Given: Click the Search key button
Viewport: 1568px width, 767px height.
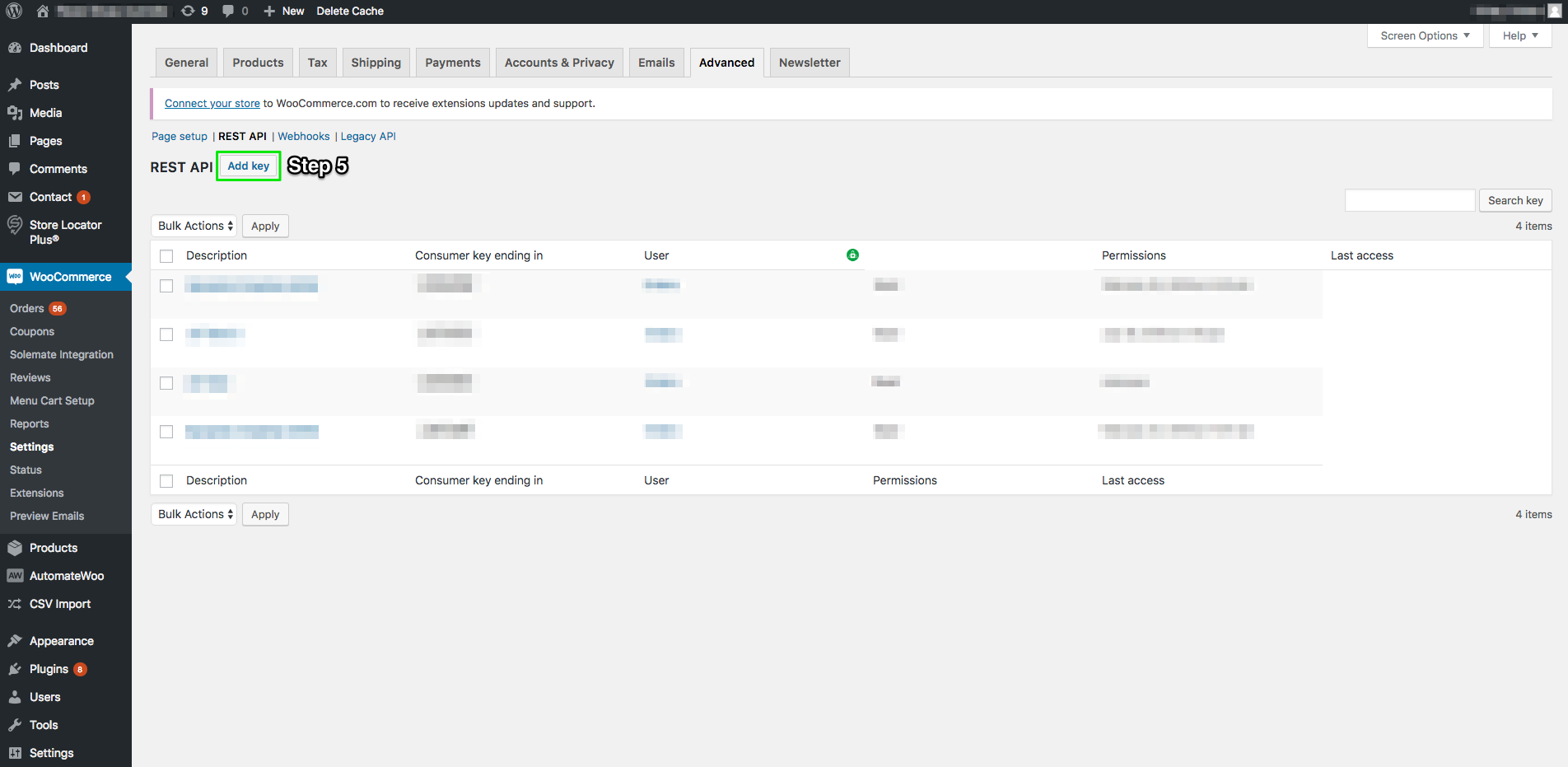Looking at the screenshot, I should [x=1515, y=200].
